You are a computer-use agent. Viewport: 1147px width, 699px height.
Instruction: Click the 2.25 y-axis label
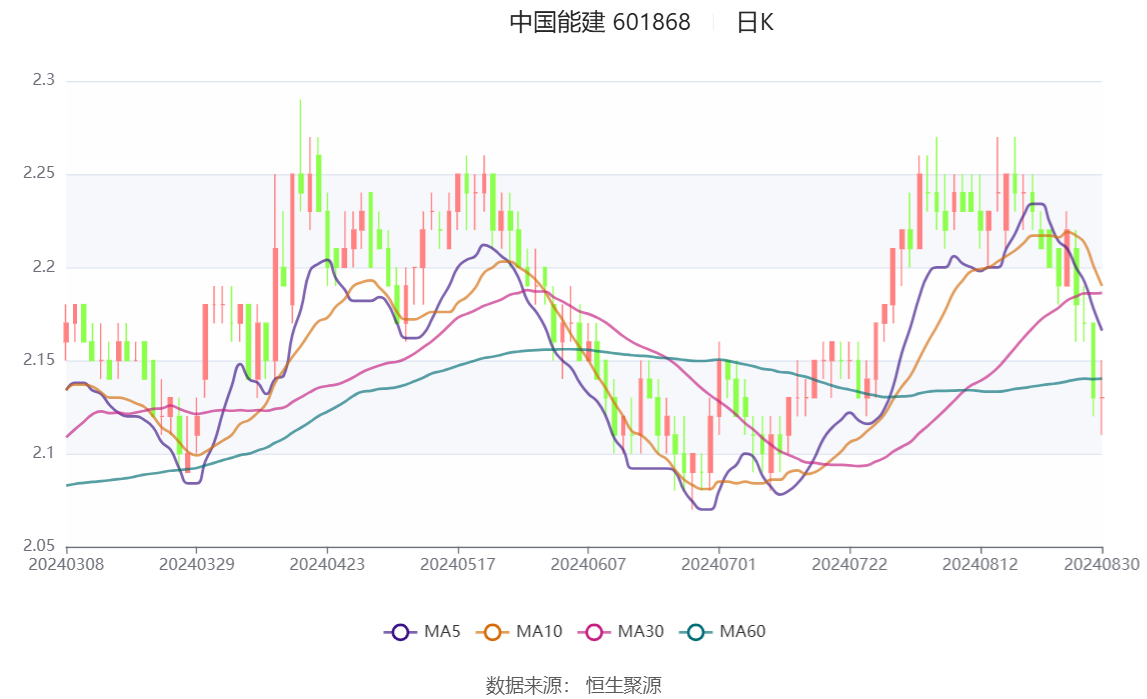tap(39, 173)
